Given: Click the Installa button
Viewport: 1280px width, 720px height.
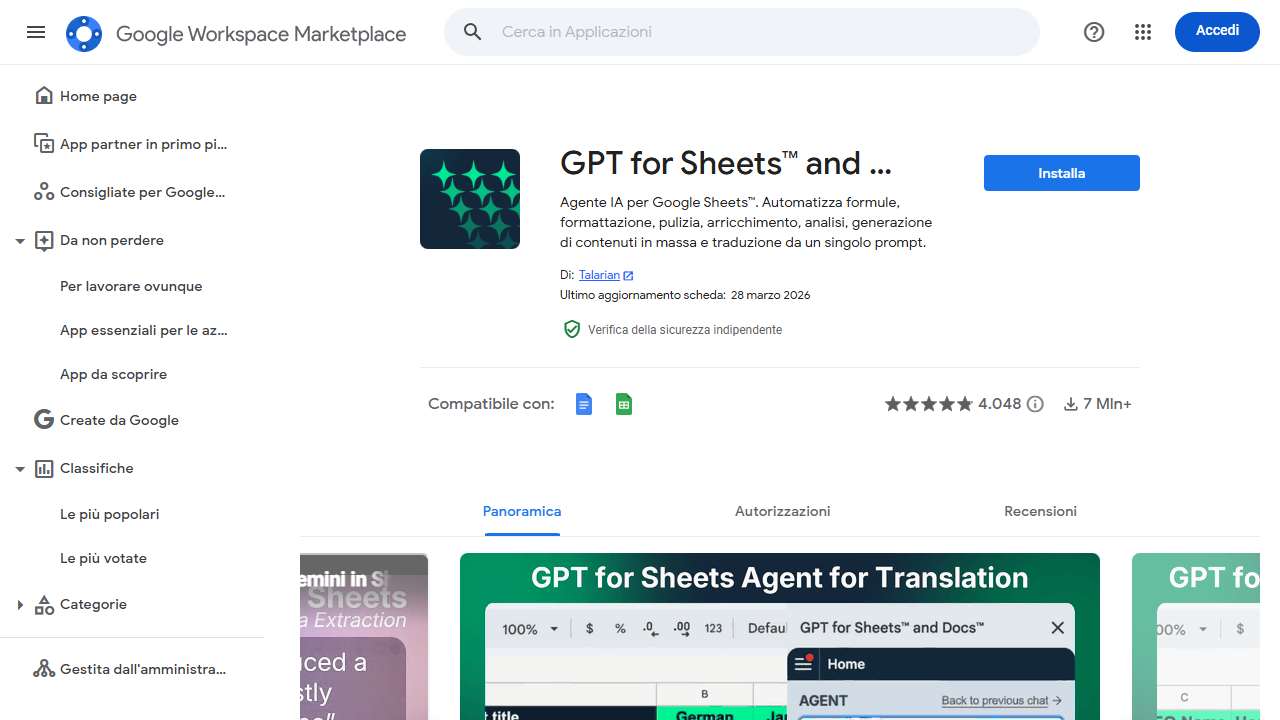Looking at the screenshot, I should pos(1061,172).
